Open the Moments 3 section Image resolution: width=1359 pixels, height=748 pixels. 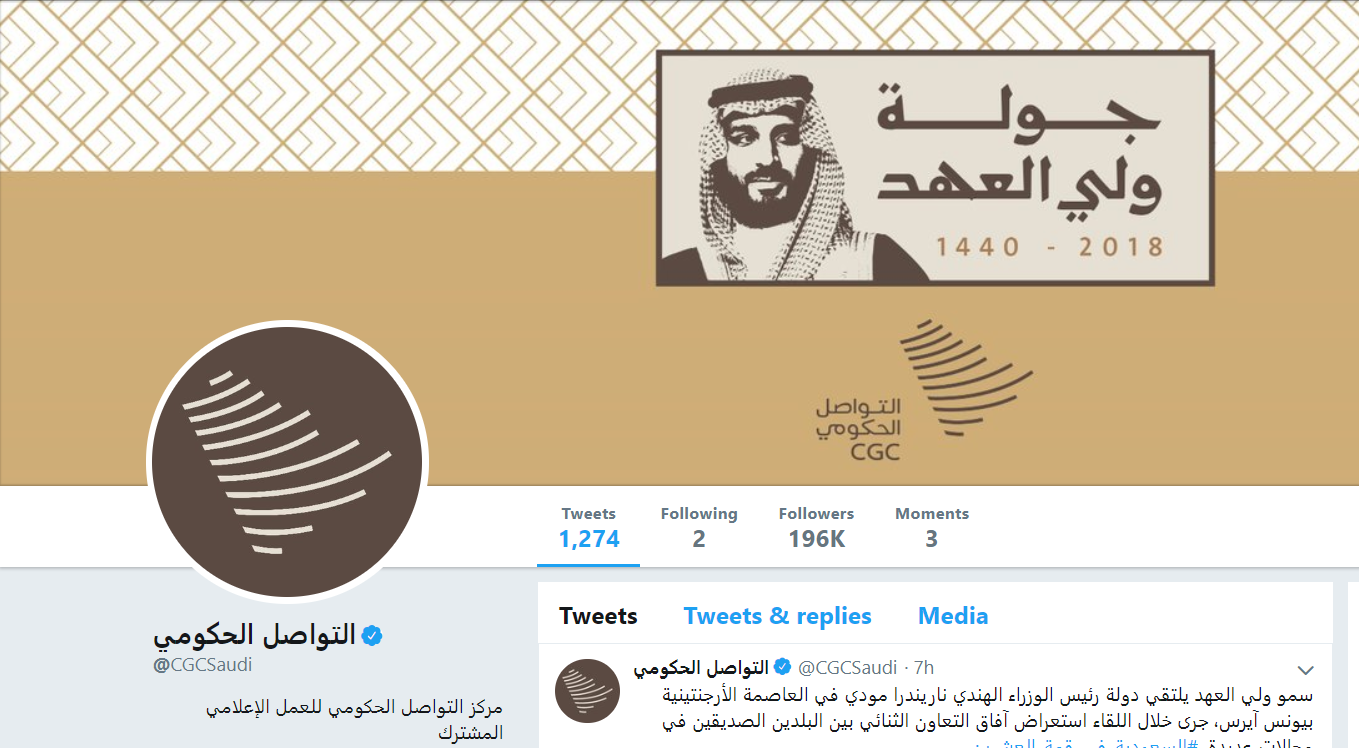click(932, 527)
